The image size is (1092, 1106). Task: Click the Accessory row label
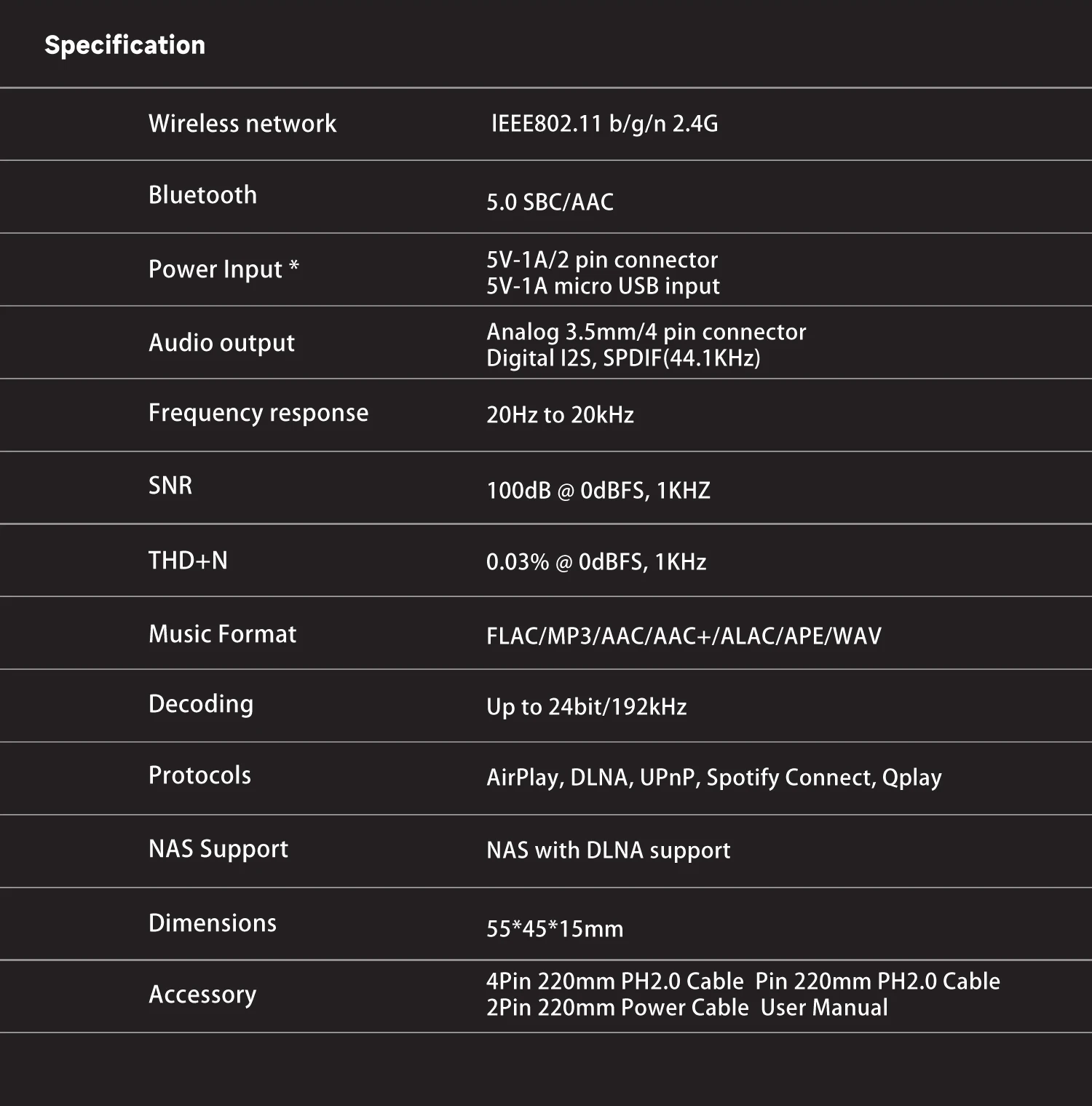coord(202,995)
